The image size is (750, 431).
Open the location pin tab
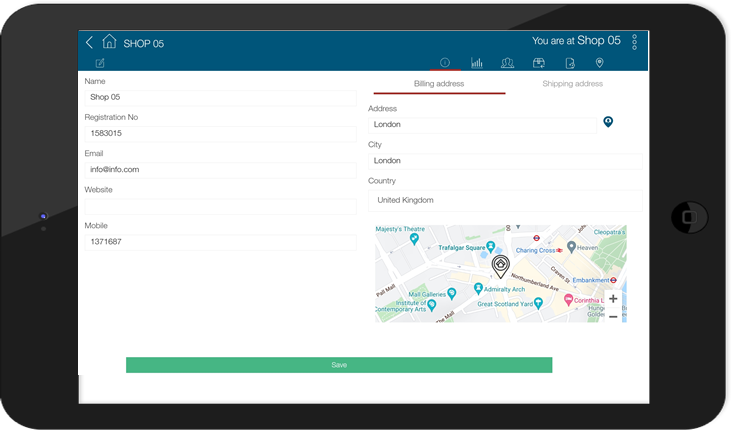(x=599, y=63)
